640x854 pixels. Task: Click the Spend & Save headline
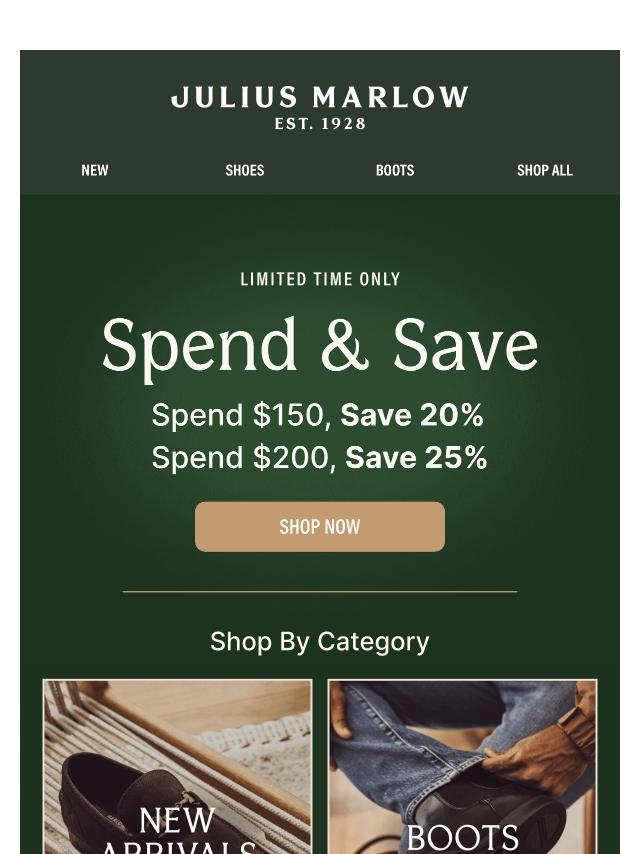point(320,346)
